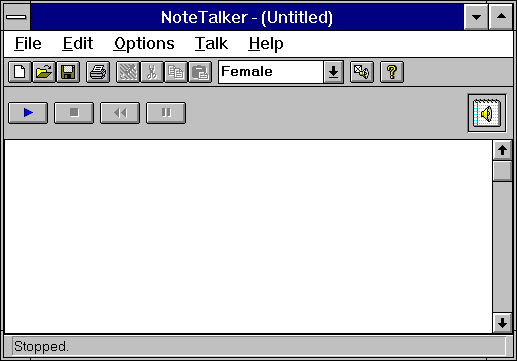The width and height of the screenshot is (517, 361).
Task: Save the note with the floppy disk icon
Action: click(x=68, y=72)
